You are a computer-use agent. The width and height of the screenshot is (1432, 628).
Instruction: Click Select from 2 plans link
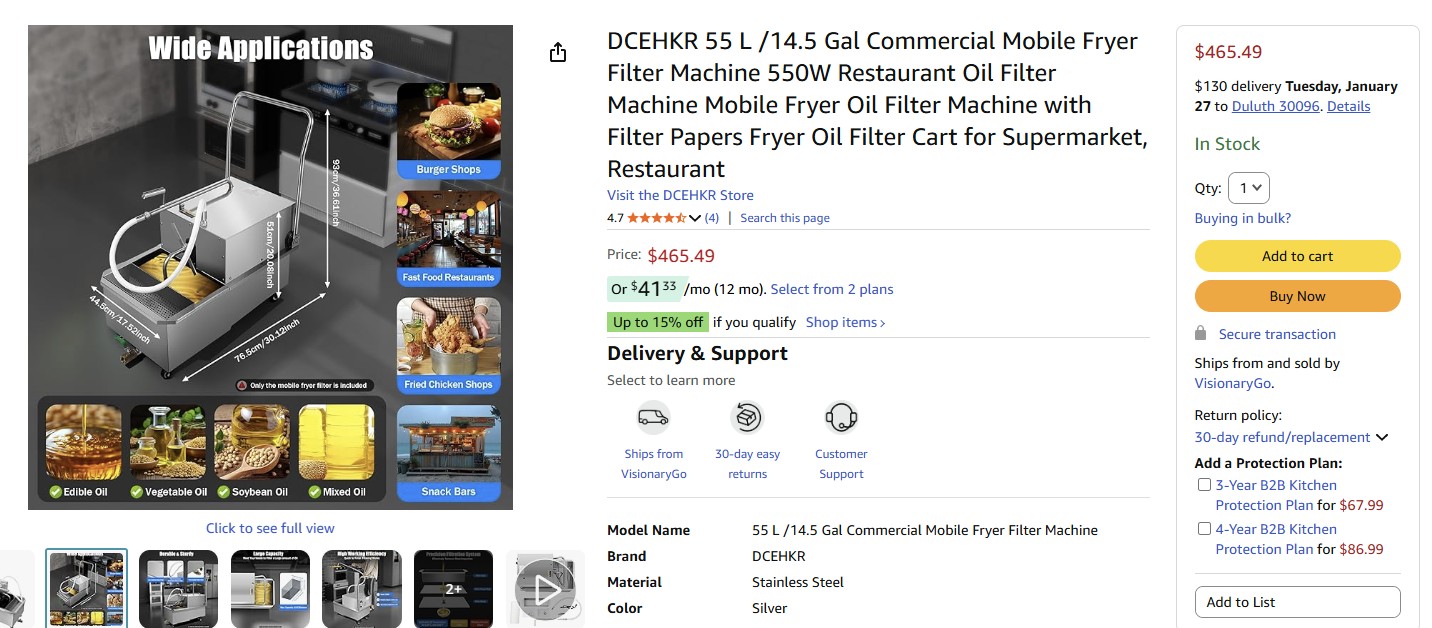832,289
